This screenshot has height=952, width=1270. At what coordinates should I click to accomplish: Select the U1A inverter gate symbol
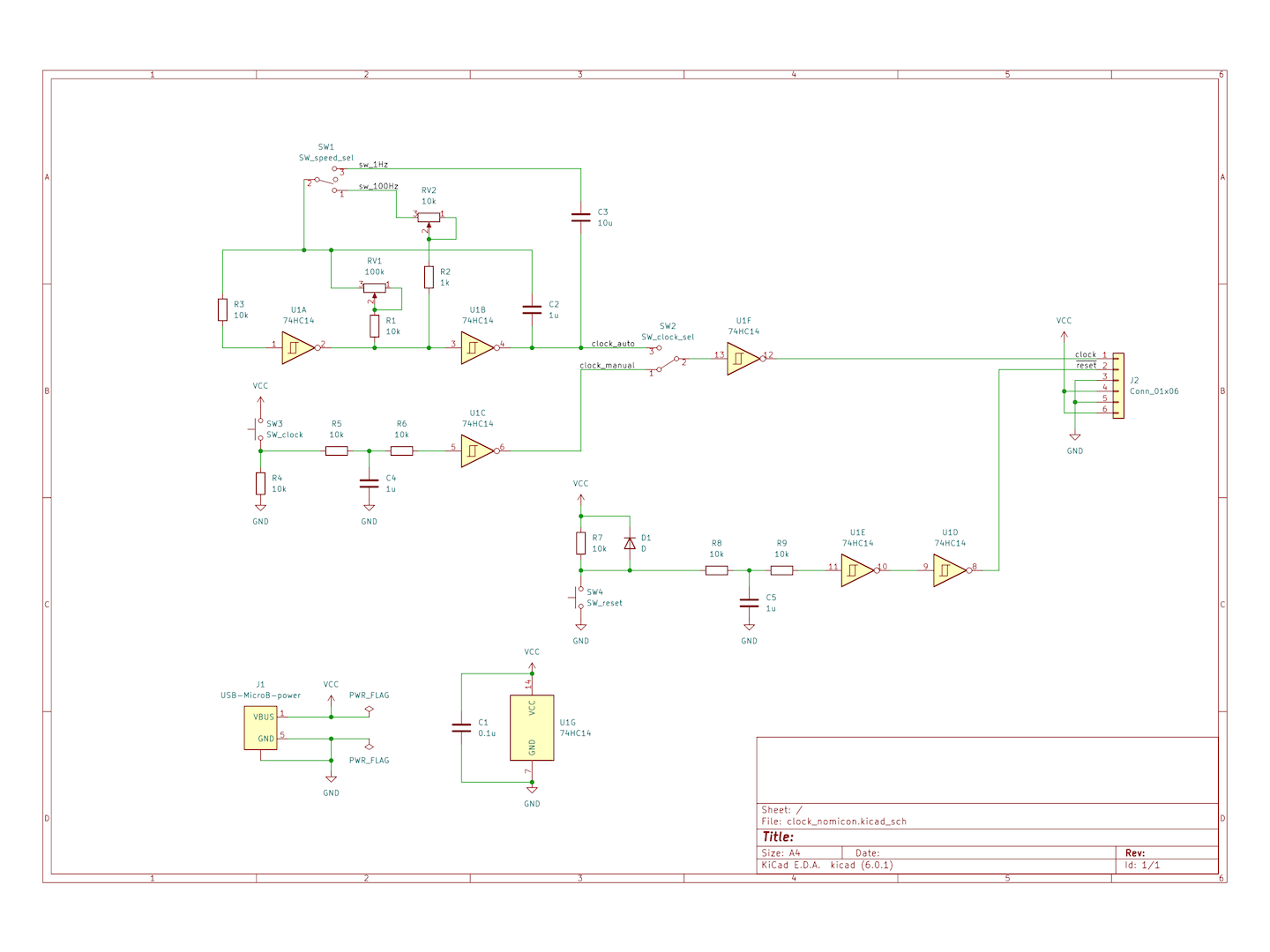[297, 348]
